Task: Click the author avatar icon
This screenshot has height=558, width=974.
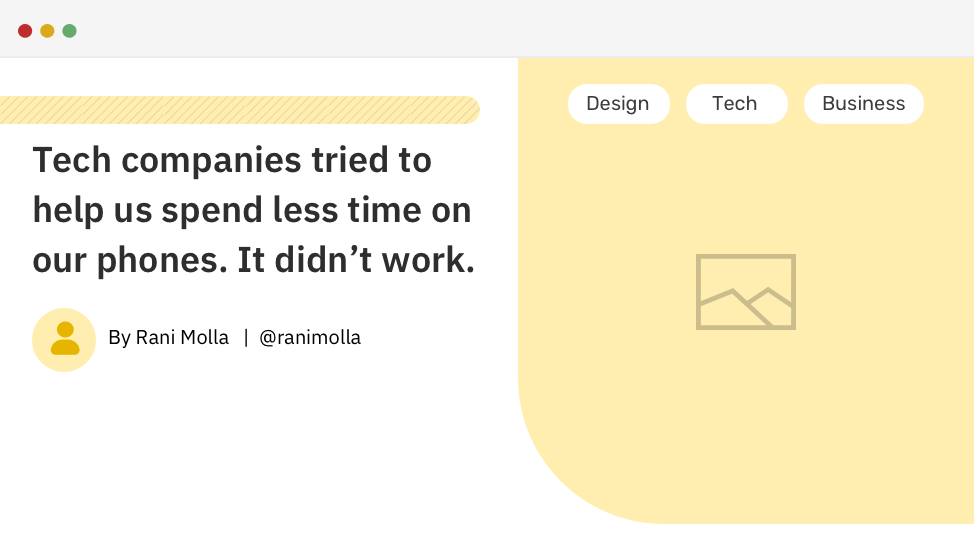Action: tap(64, 339)
